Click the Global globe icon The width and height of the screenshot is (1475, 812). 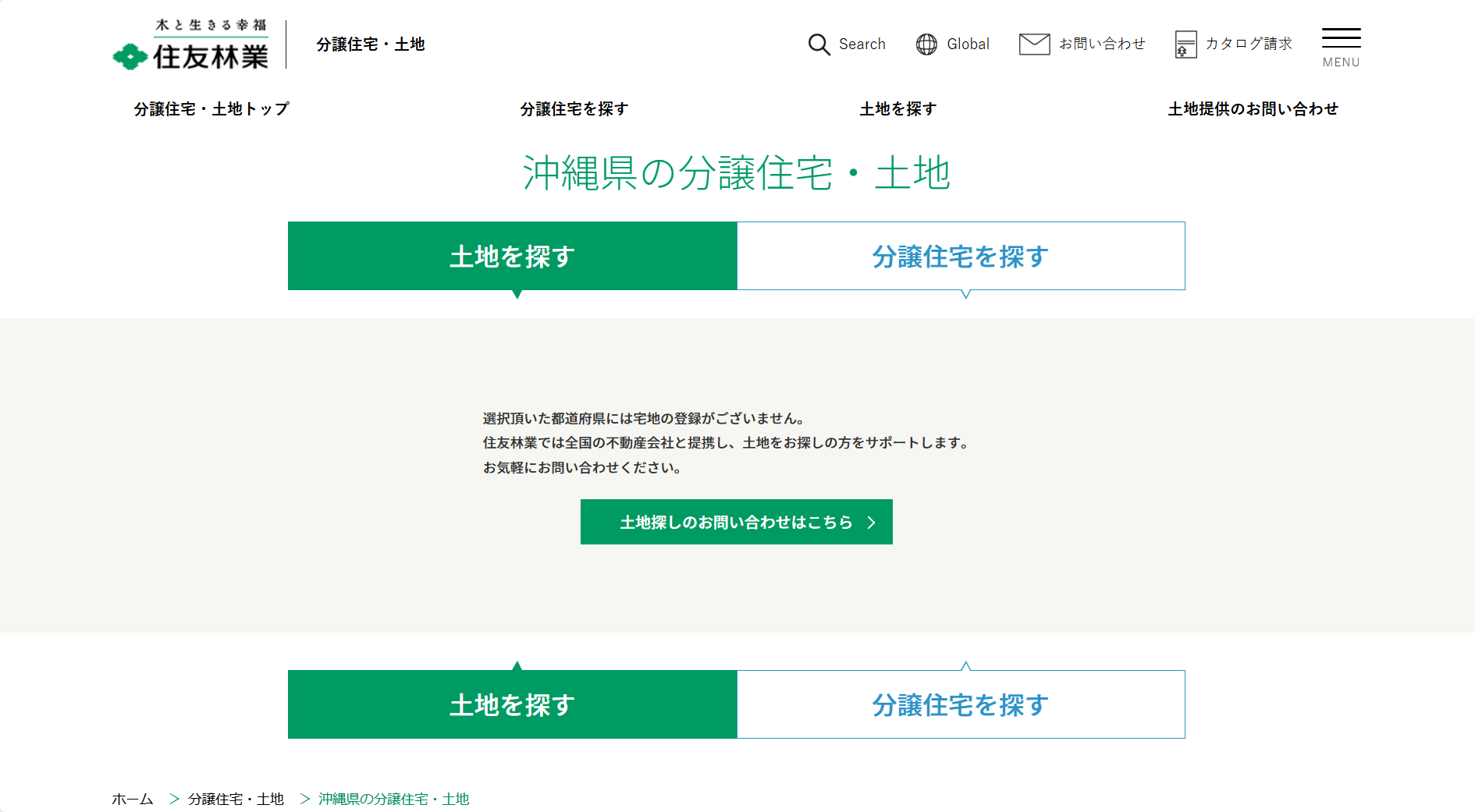(926, 44)
